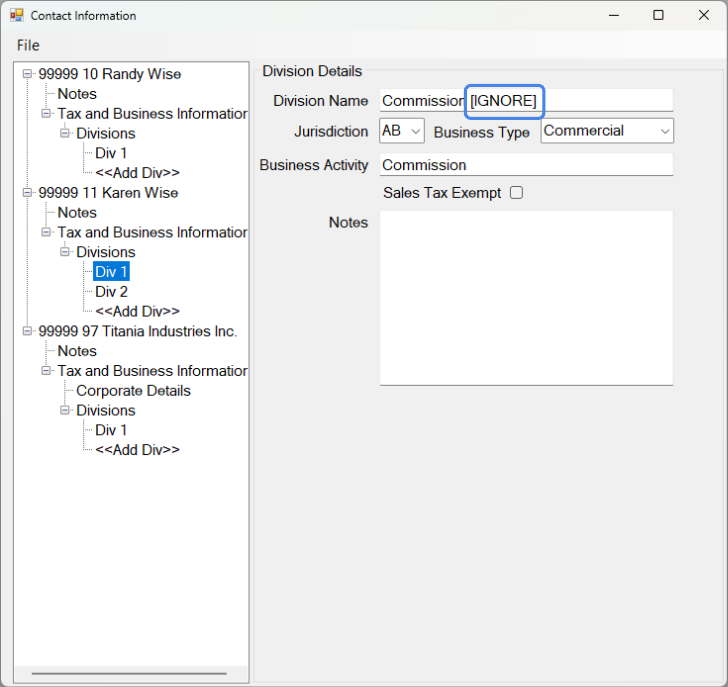Collapse the 99999 97 Titania Industries node
The image size is (728, 687).
tap(27, 331)
